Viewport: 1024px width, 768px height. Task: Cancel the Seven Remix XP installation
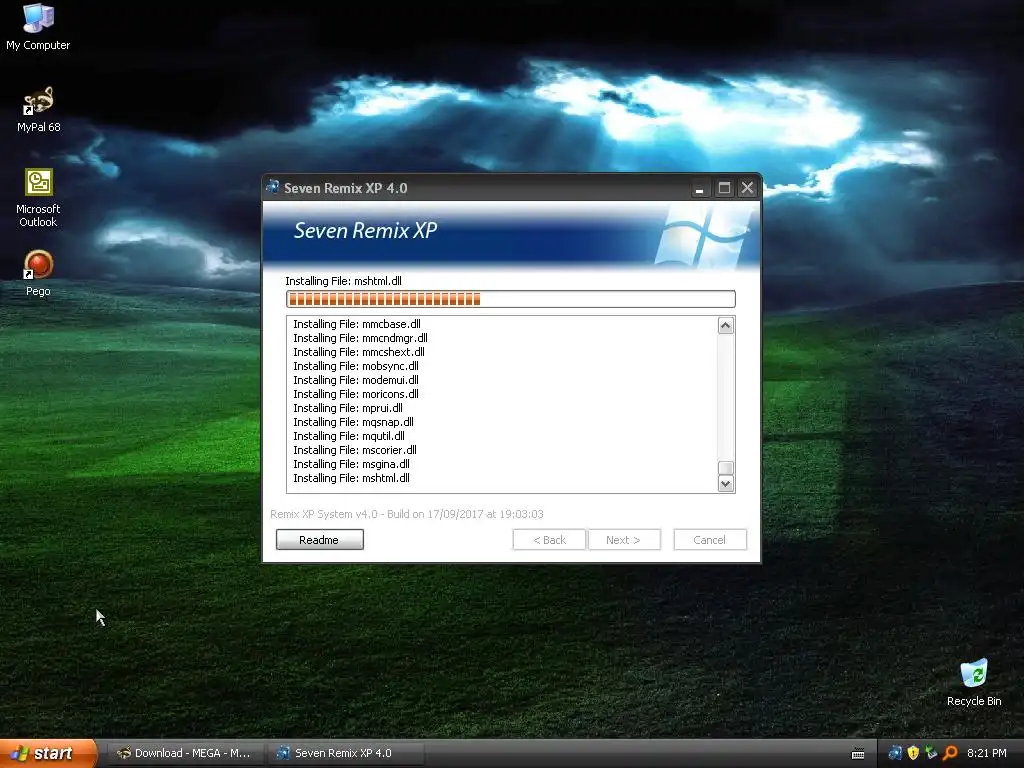click(x=710, y=539)
